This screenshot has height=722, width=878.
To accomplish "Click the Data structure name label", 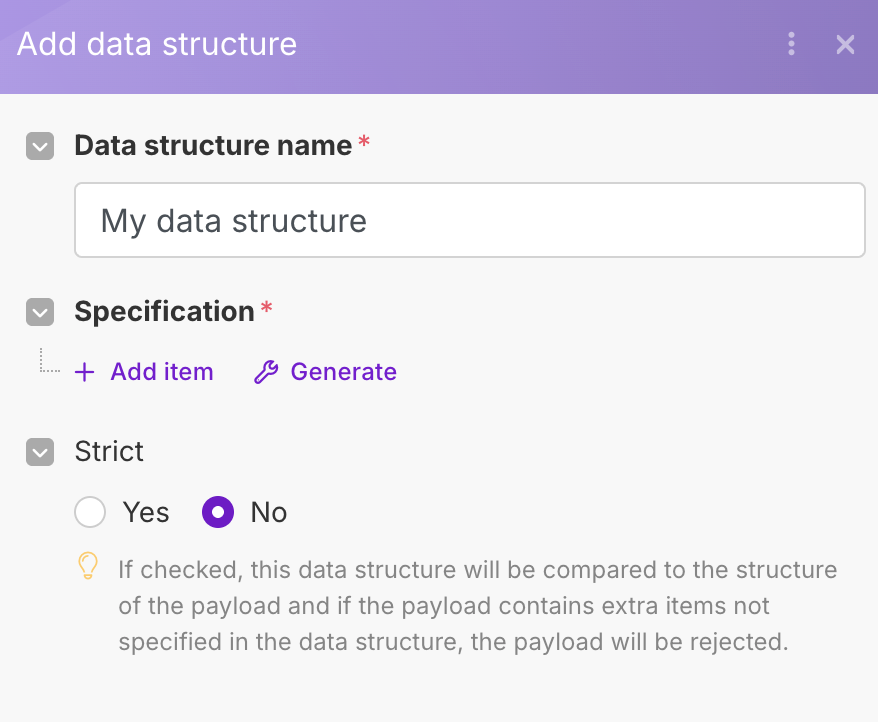I will click(x=213, y=146).
